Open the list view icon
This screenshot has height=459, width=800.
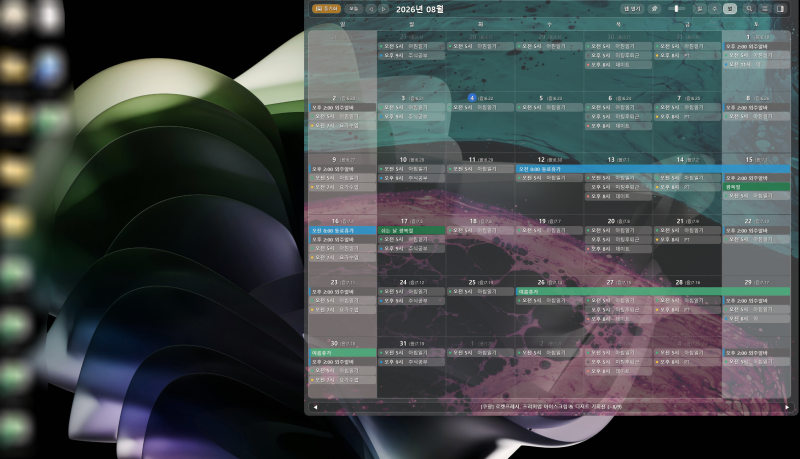coord(764,9)
